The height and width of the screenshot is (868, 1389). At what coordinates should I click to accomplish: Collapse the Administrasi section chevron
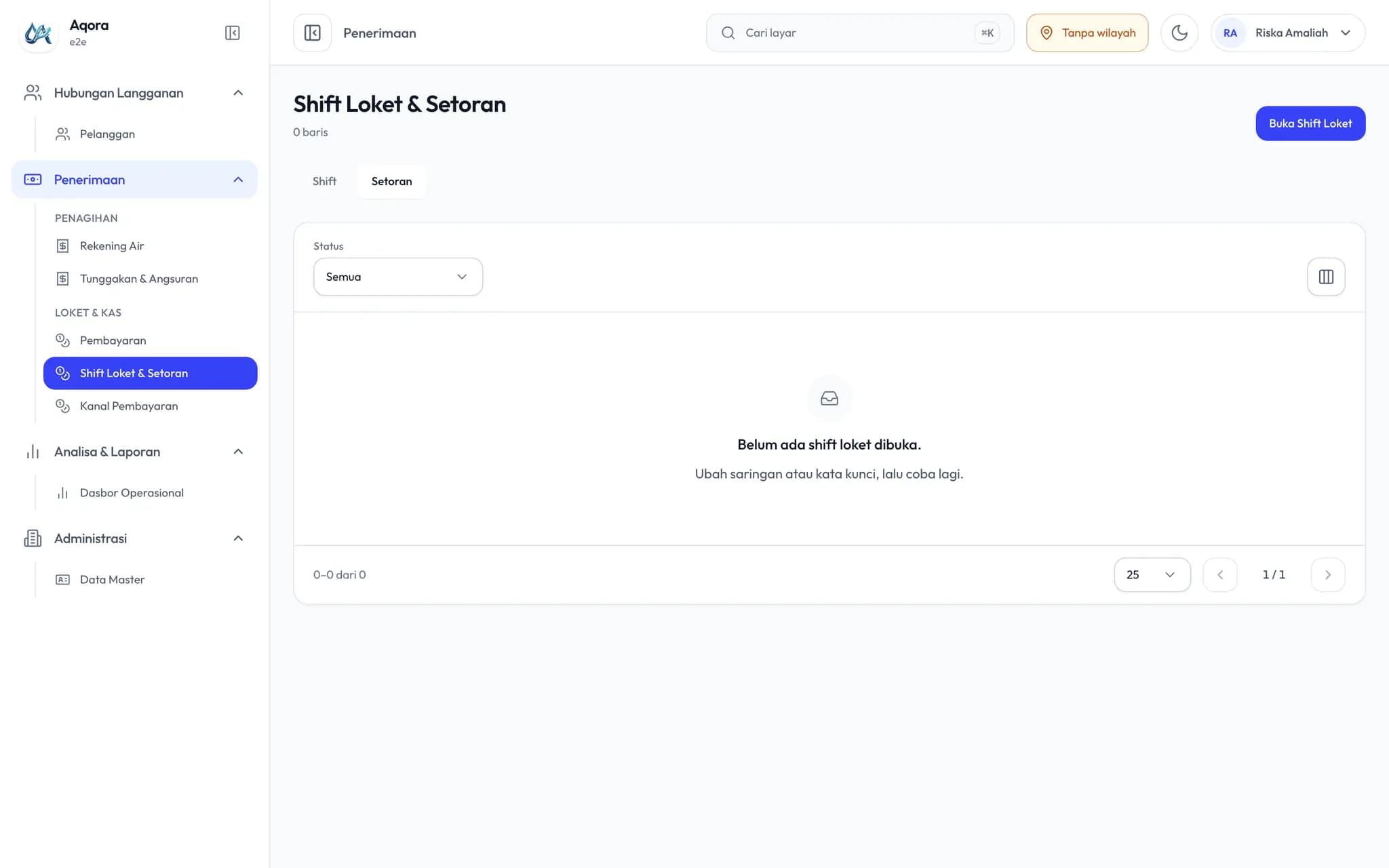(238, 538)
